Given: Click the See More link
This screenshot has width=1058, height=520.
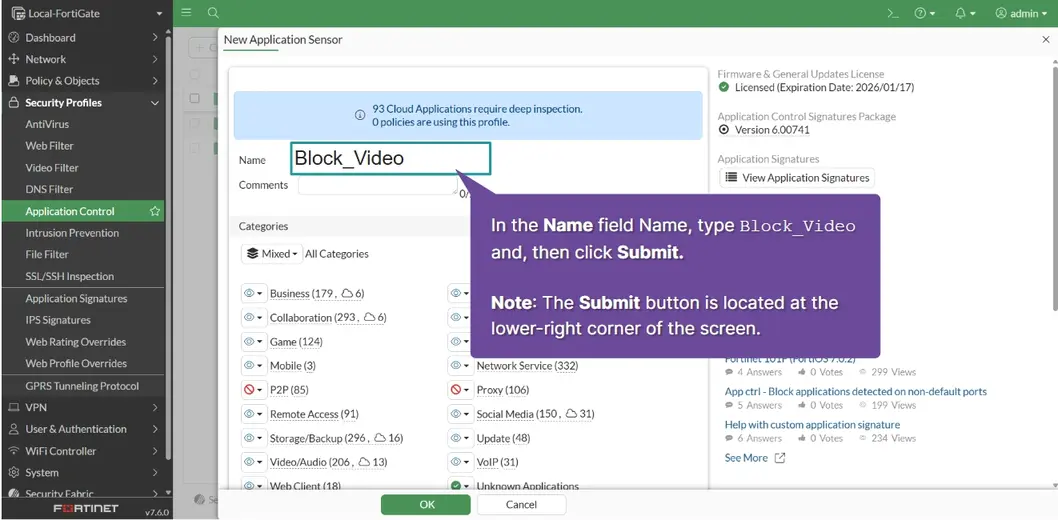Looking at the screenshot, I should [x=755, y=458].
